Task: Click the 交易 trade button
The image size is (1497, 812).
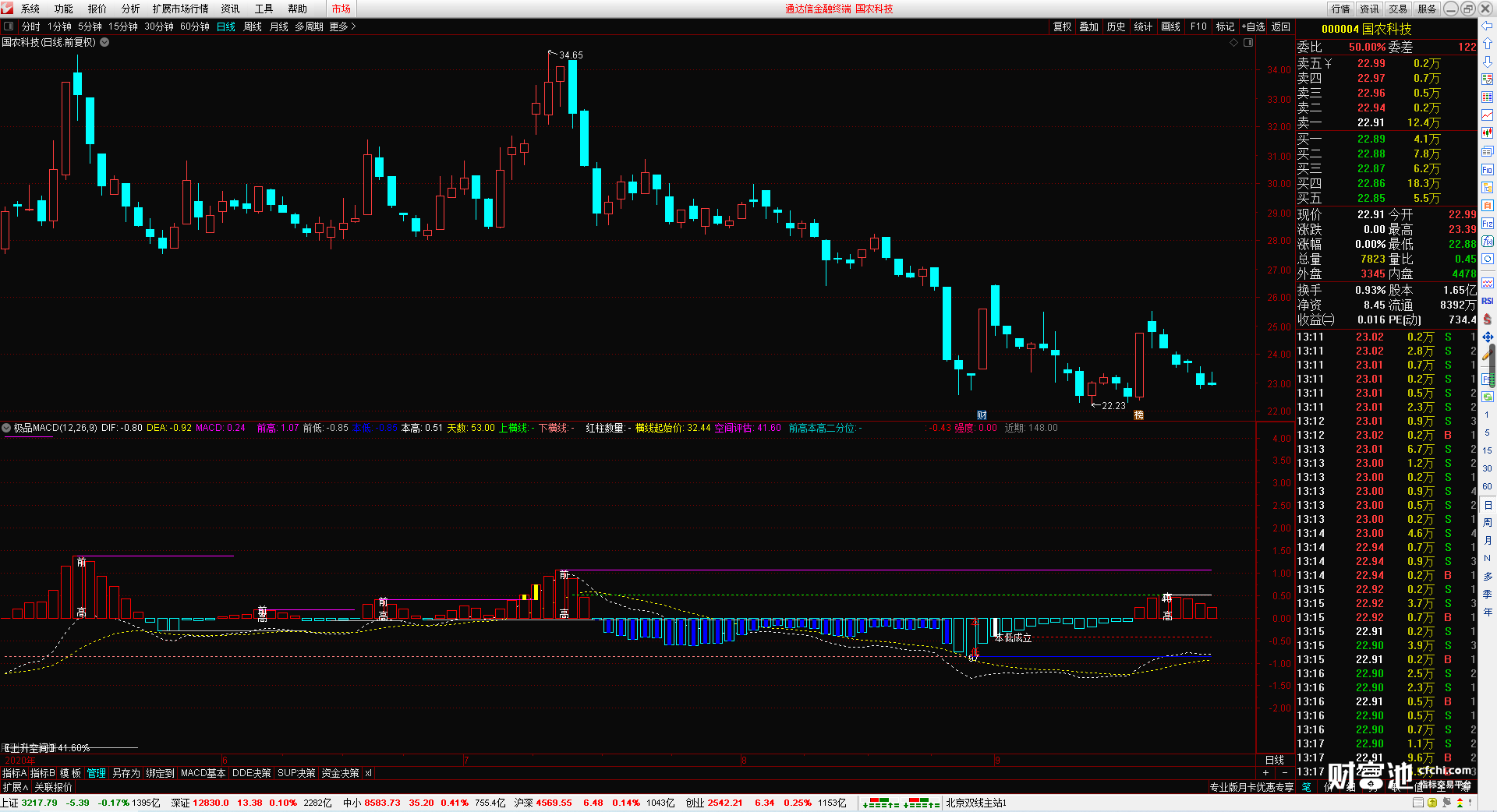Action: [x=1398, y=9]
